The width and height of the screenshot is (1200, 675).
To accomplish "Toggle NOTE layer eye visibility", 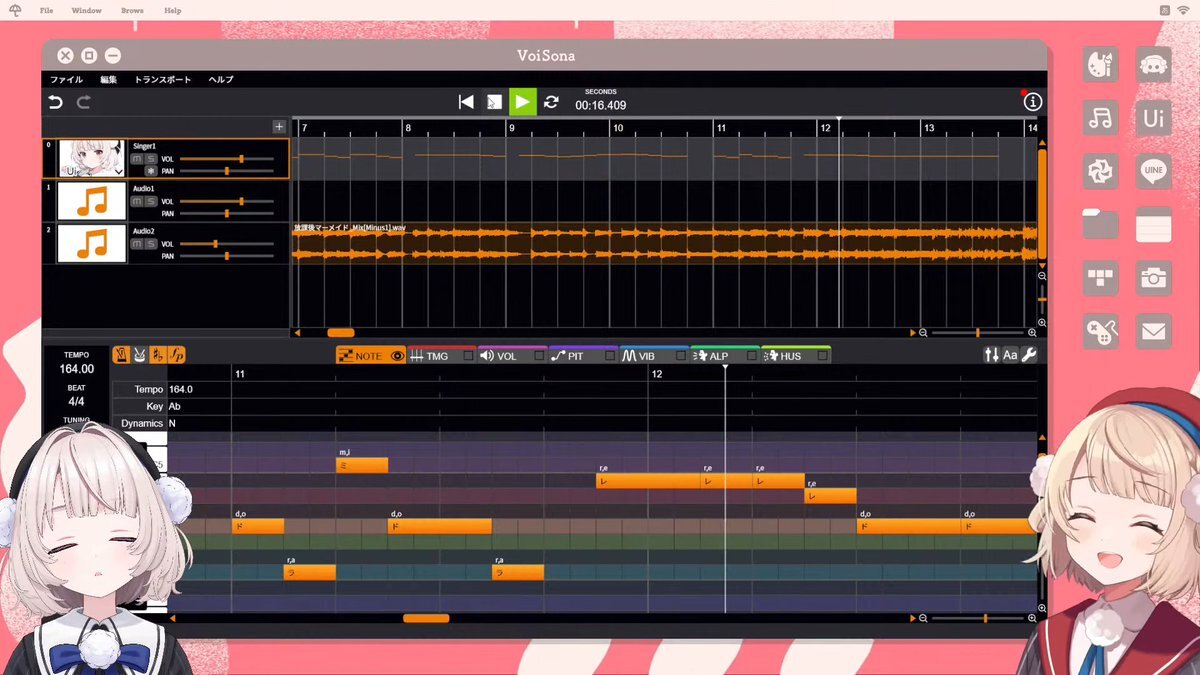I will point(397,356).
